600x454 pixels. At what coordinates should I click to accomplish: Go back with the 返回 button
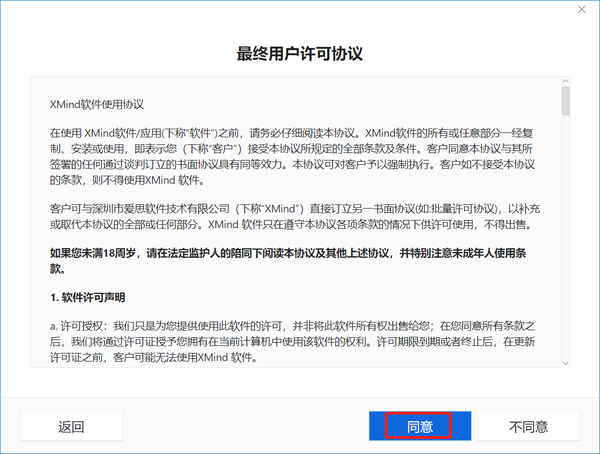71,426
